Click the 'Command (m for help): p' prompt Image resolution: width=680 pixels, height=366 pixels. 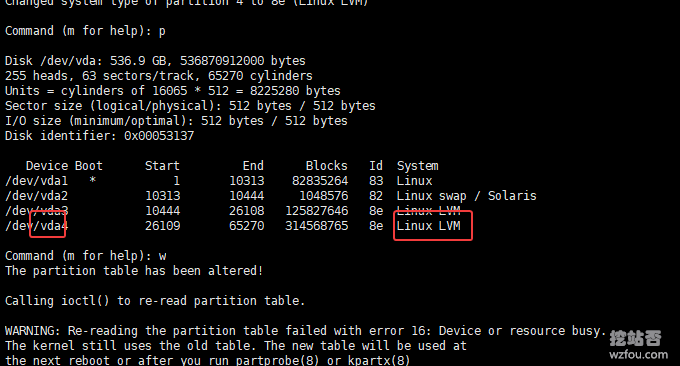[85, 31]
